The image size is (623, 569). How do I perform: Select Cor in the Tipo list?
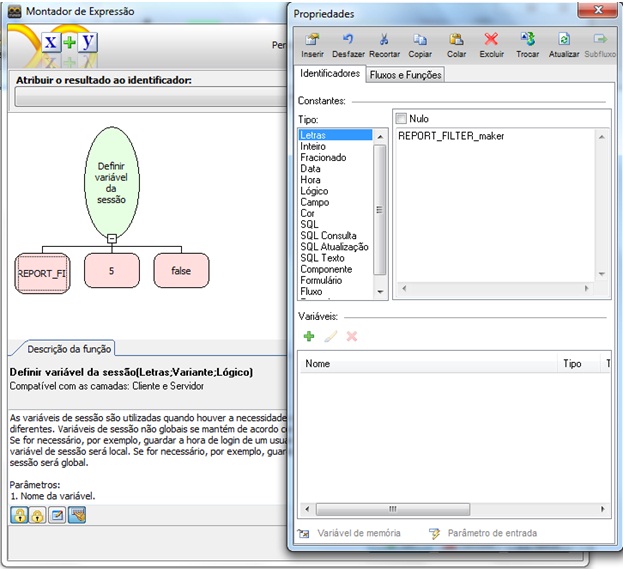tap(335, 213)
